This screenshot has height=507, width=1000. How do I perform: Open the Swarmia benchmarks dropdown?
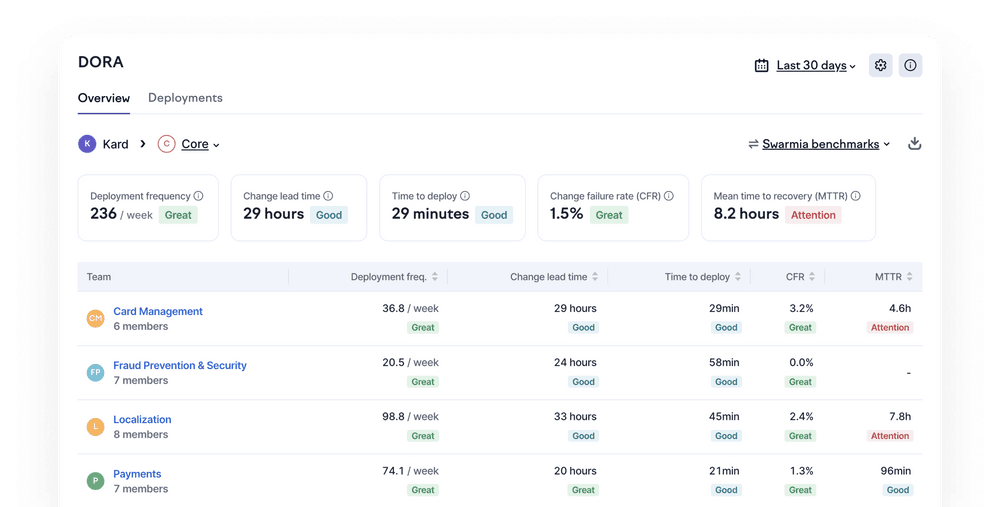pos(819,144)
